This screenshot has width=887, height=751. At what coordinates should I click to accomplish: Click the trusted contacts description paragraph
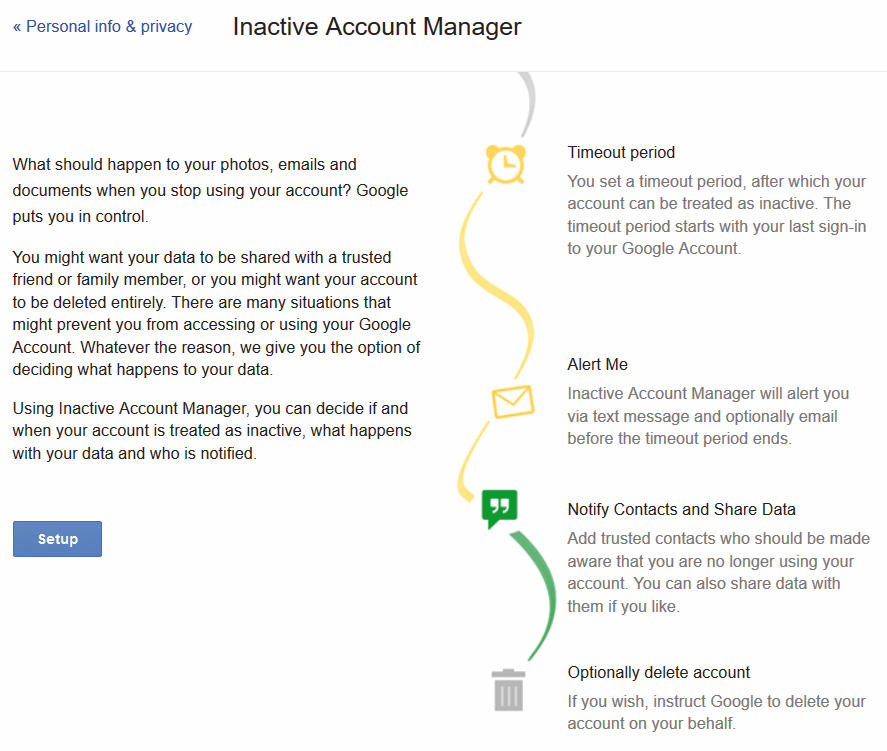point(718,572)
